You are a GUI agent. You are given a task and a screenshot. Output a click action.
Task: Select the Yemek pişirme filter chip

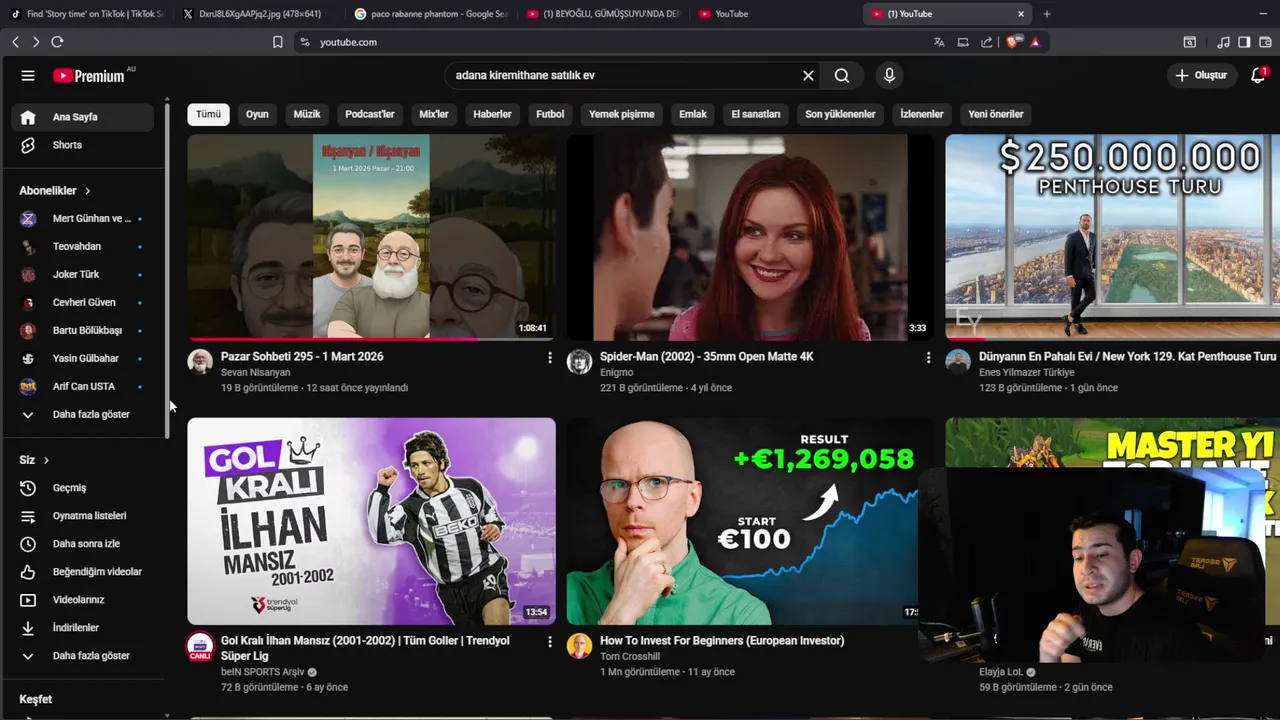click(x=622, y=114)
